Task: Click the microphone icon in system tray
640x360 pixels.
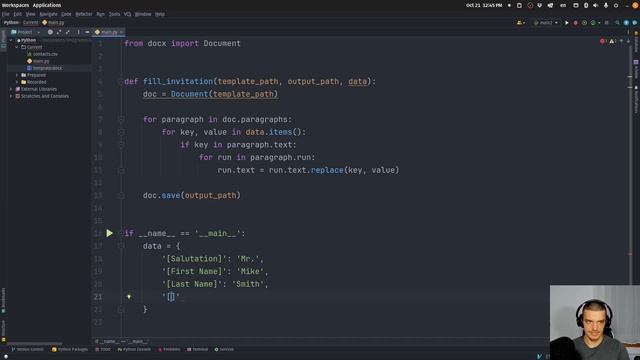Action: (x=606, y=5)
